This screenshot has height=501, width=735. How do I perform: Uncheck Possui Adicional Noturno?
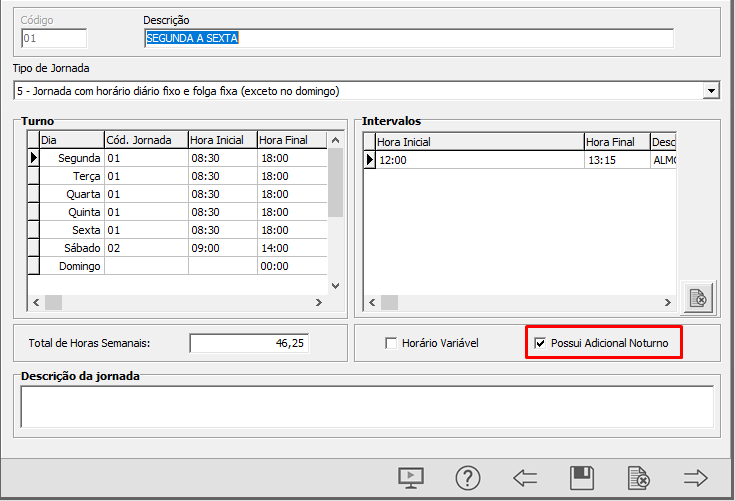coord(541,343)
